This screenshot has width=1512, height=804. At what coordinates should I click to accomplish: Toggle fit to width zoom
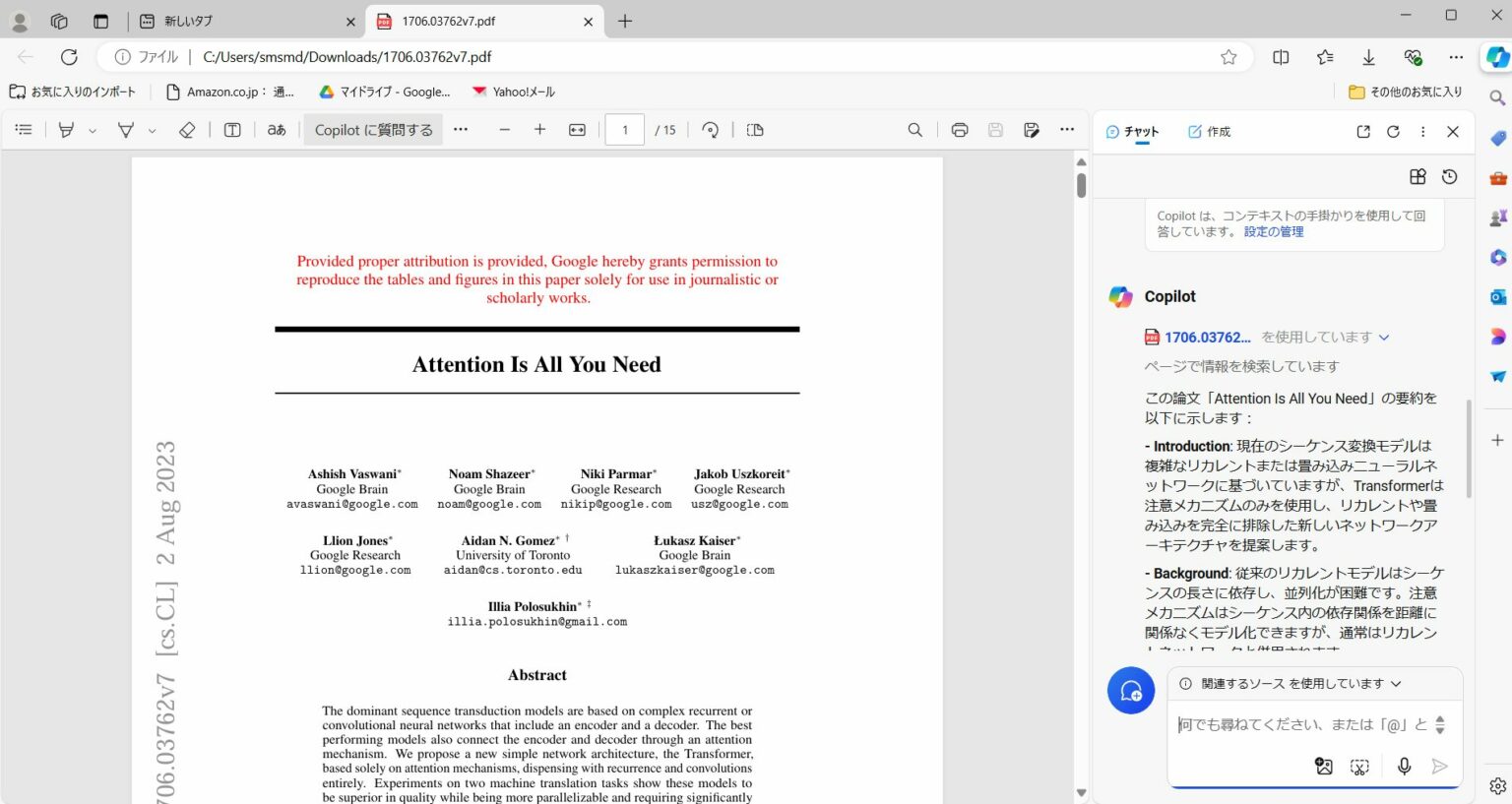577,130
